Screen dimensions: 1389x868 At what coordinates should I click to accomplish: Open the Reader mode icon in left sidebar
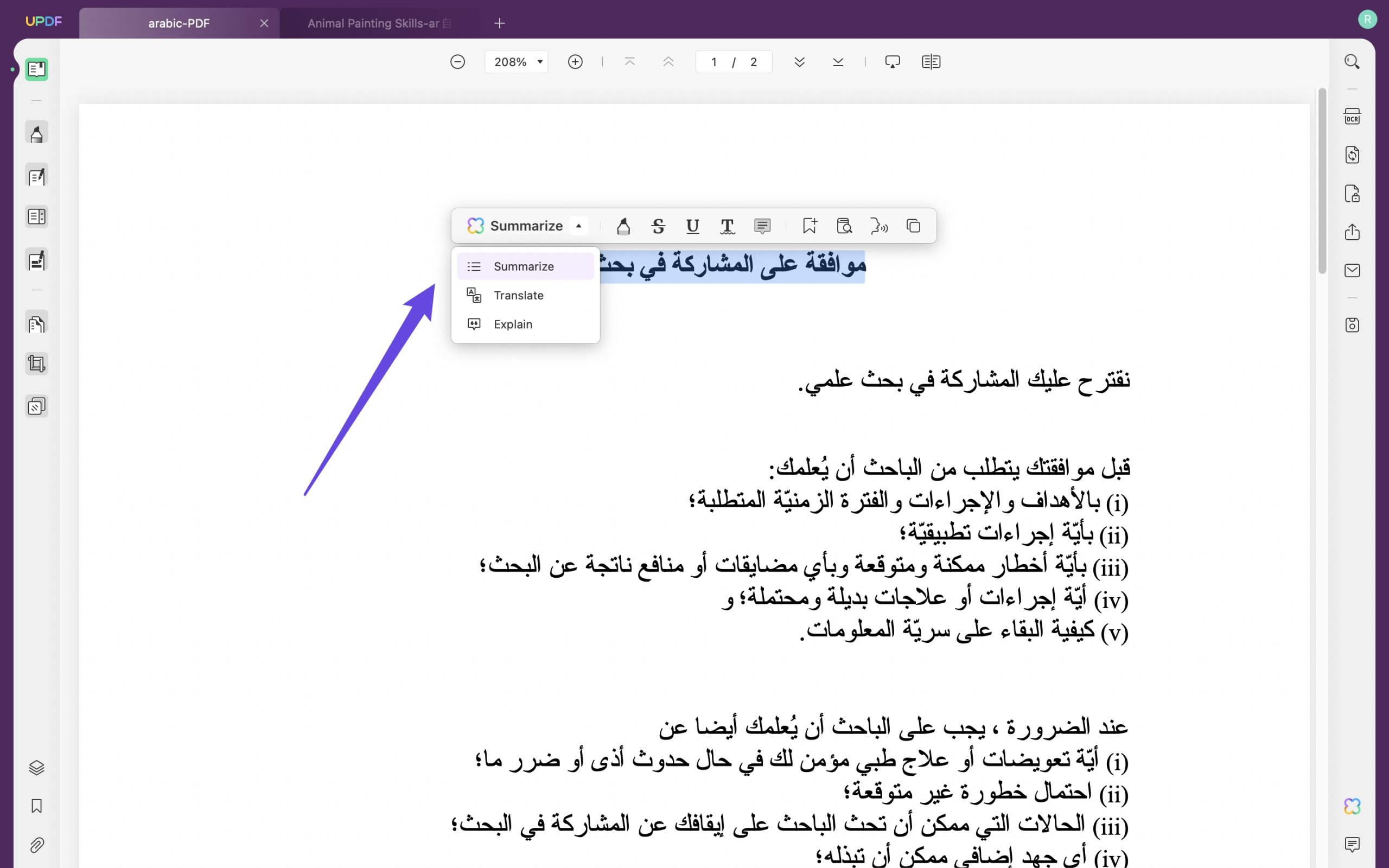pos(37,69)
